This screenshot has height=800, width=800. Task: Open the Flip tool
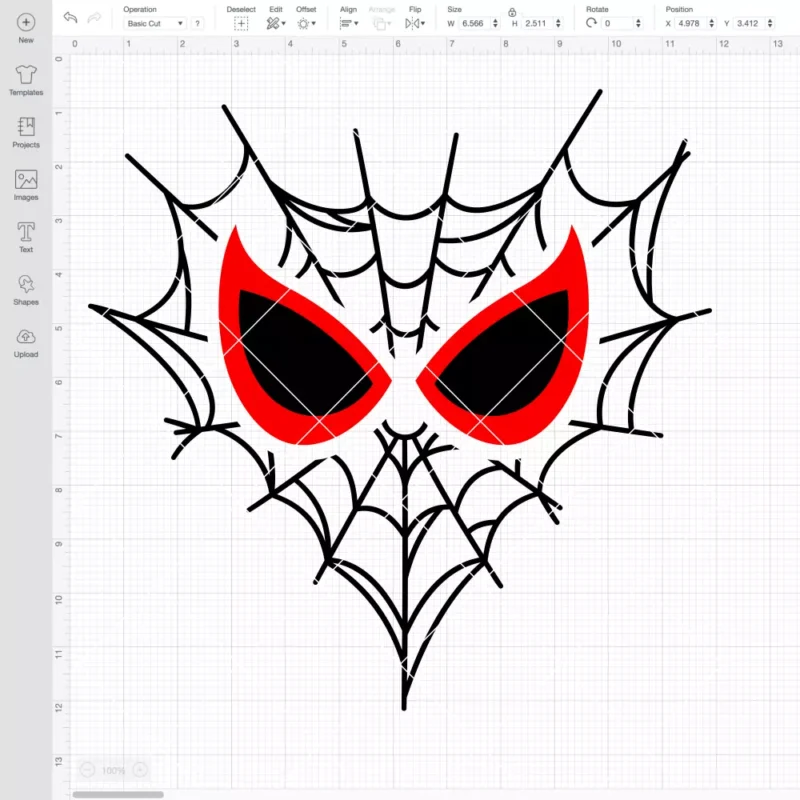click(412, 23)
